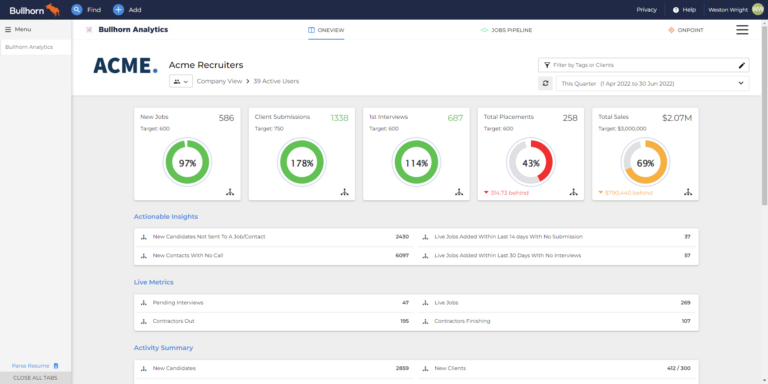
Task: Switch to the ONEVIEW tab
Action: [x=326, y=30]
